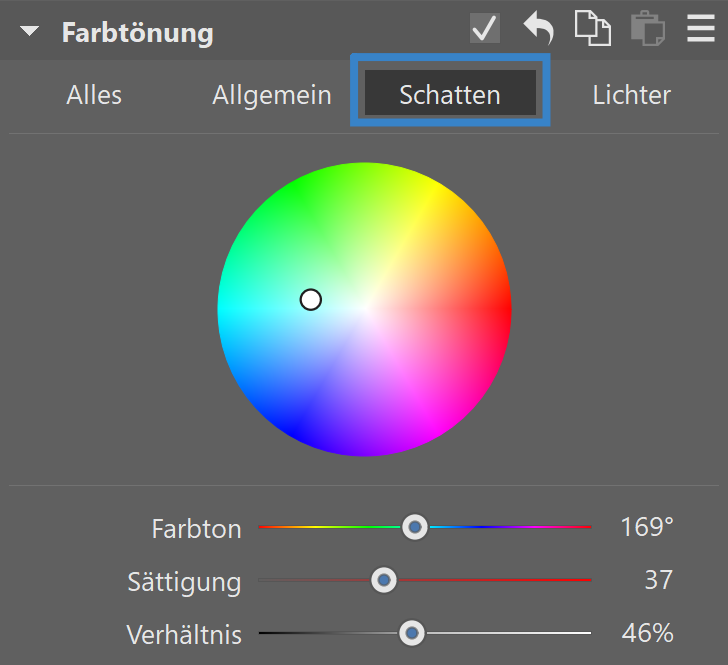The image size is (728, 665).
Task: Click the Farbton slider handle
Action: pos(415,527)
